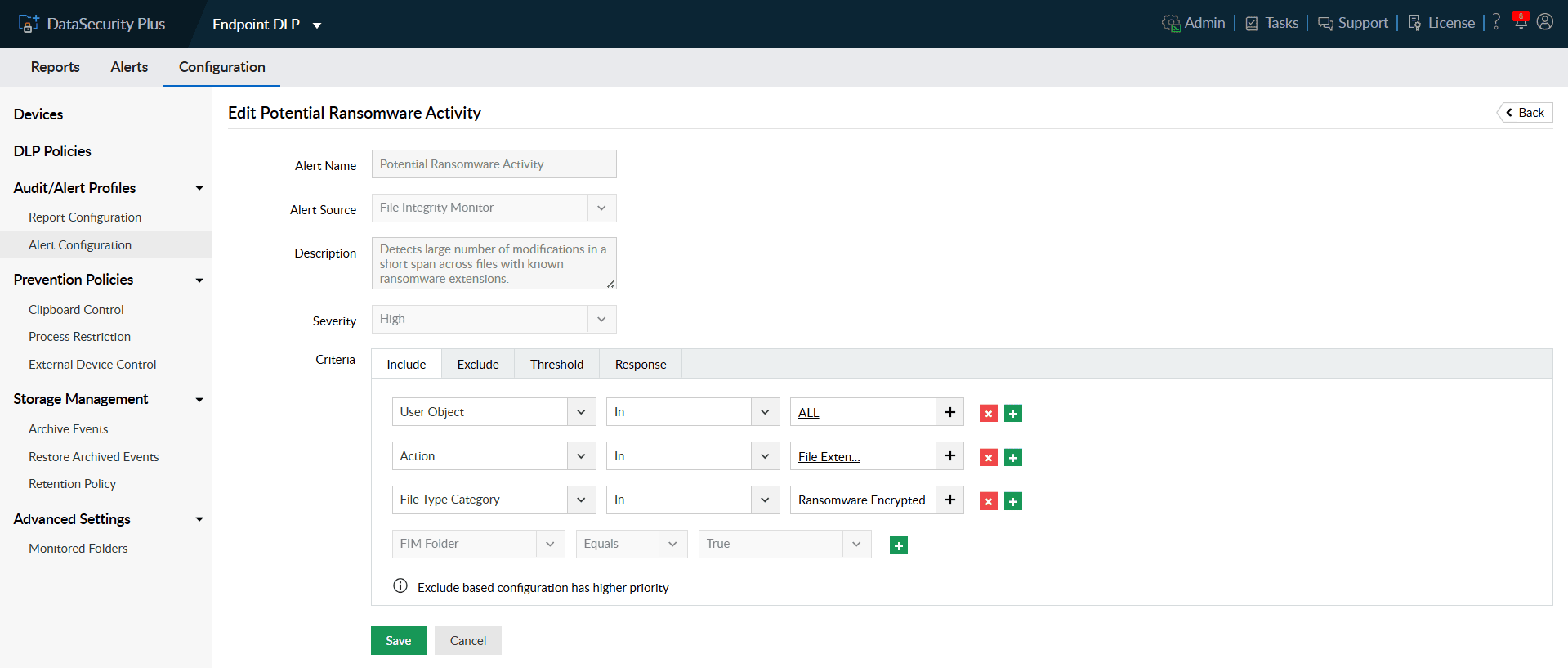Remove the User Object criteria row
This screenshot has width=1568, height=668.
(x=989, y=414)
